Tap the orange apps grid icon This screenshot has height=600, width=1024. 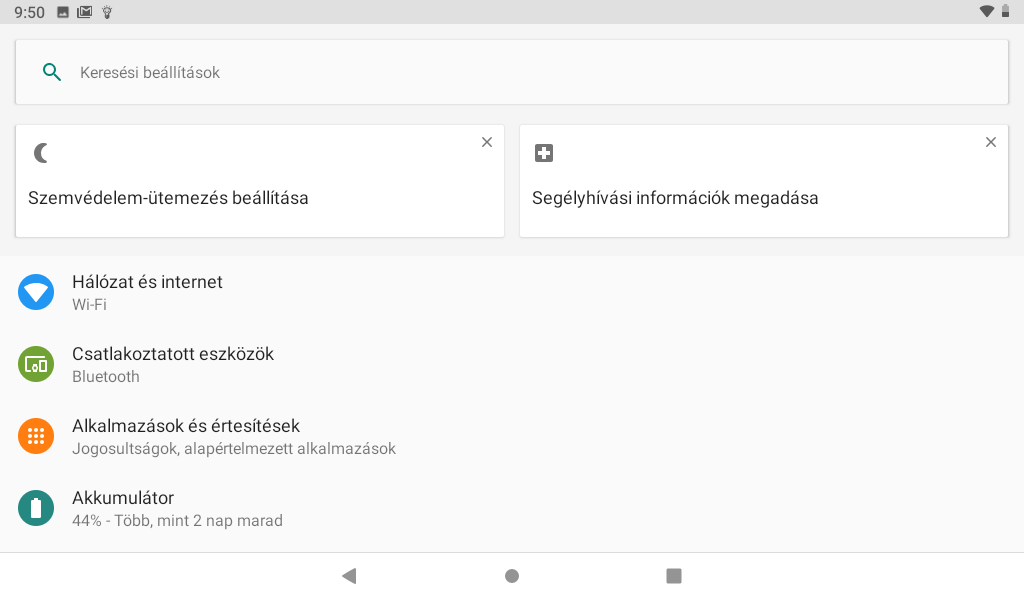point(36,436)
